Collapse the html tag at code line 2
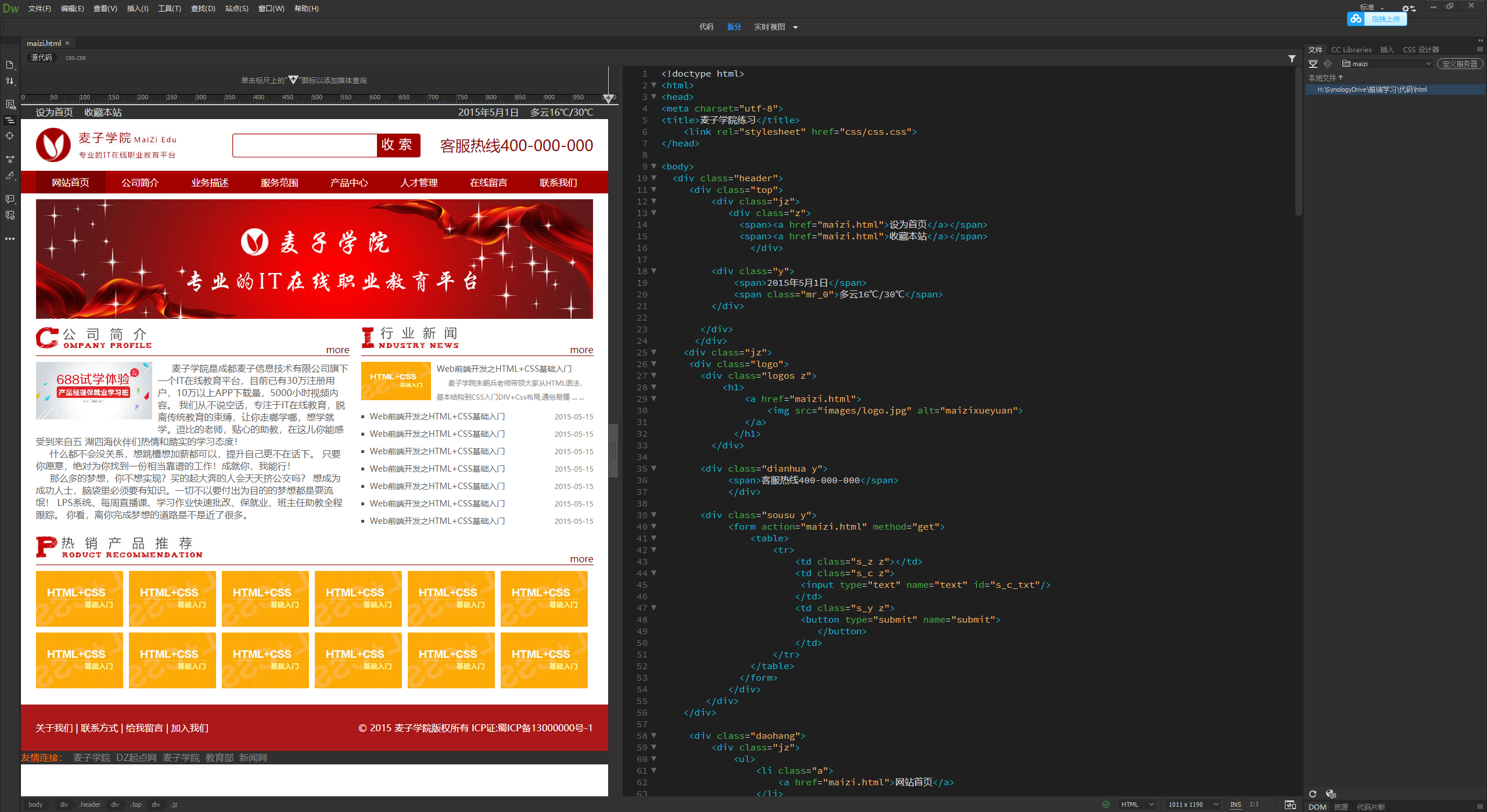 (x=653, y=85)
